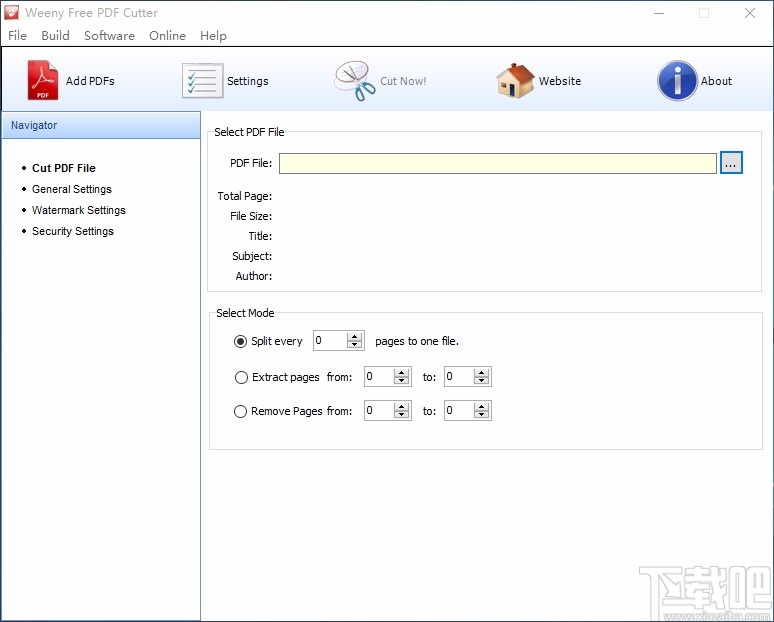The image size is (774, 622).
Task: Open the Online menu
Action: click(167, 36)
